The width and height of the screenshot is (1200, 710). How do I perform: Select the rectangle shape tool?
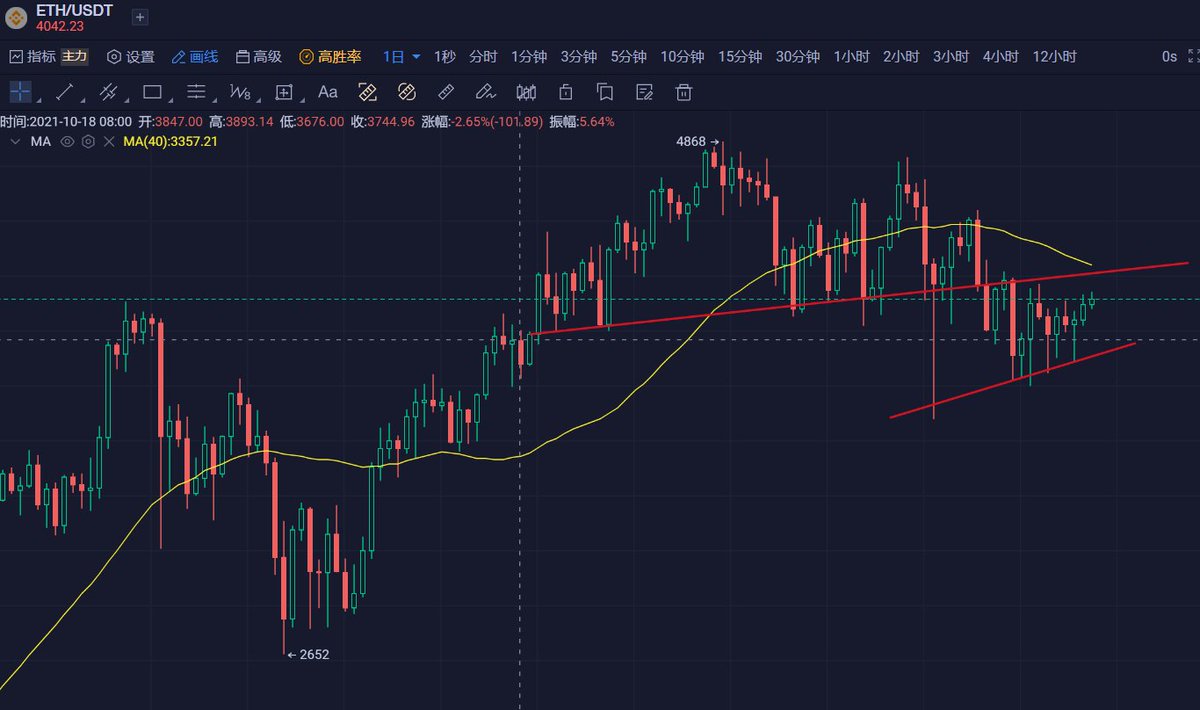tap(152, 92)
